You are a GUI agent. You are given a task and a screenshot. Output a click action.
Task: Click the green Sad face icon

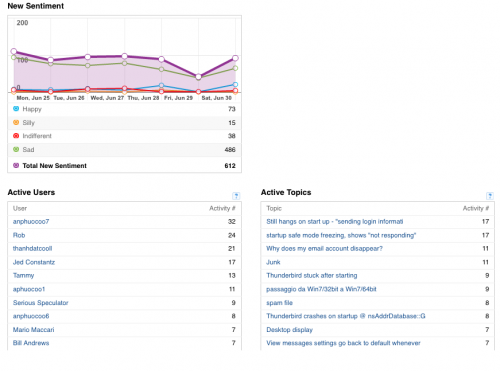pyautogui.click(x=16, y=149)
